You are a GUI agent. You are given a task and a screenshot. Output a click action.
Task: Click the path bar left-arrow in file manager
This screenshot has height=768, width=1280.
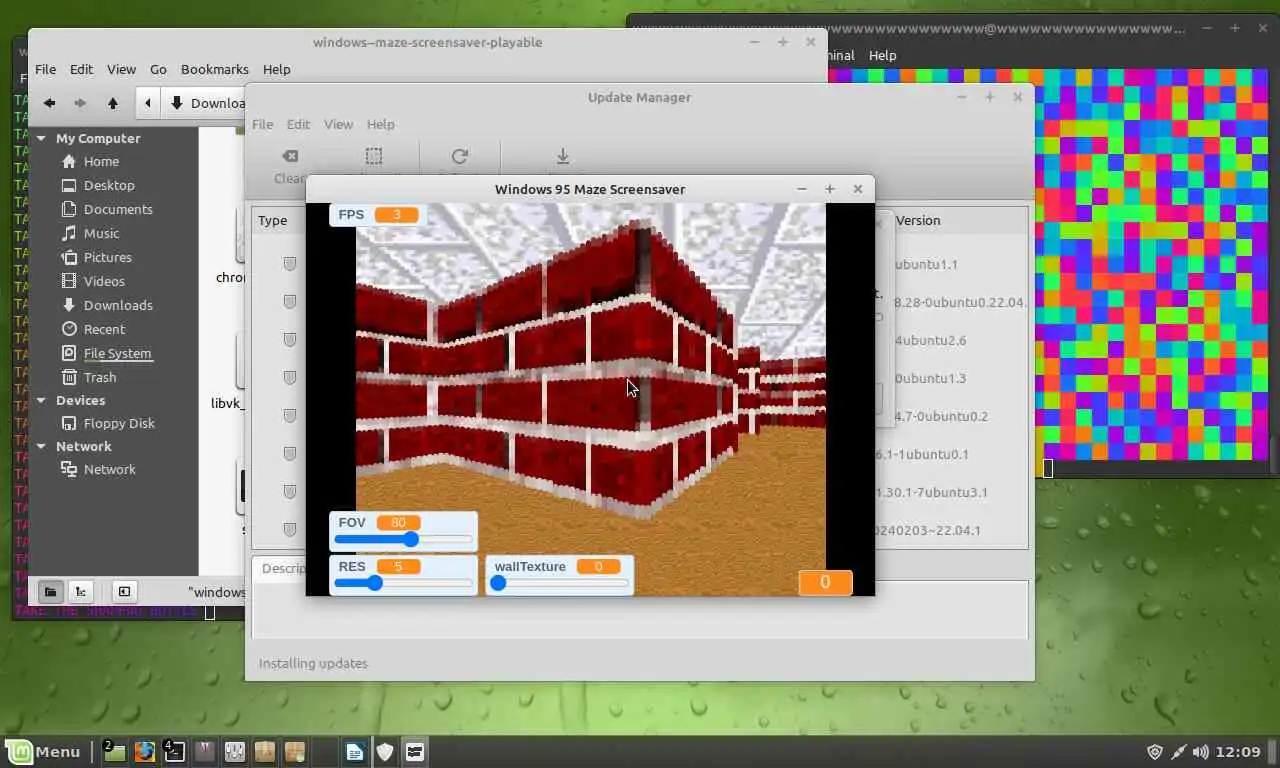(148, 103)
